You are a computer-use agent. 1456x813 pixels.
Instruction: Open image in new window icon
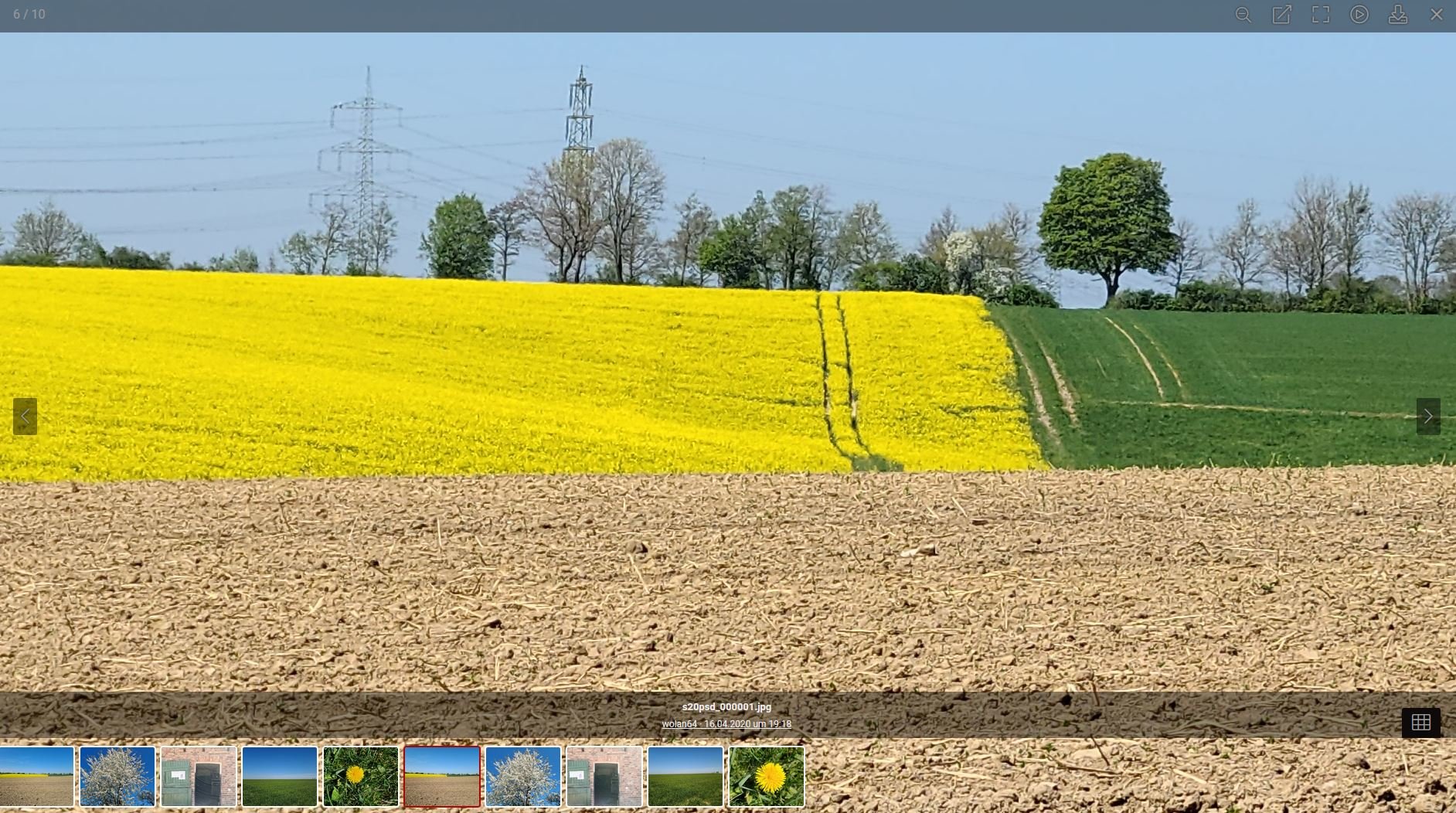(1281, 15)
